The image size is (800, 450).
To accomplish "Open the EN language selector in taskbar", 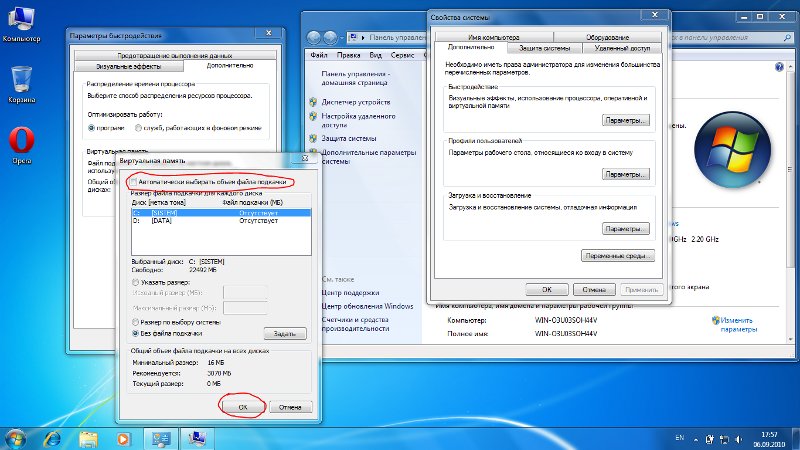I will click(x=680, y=438).
